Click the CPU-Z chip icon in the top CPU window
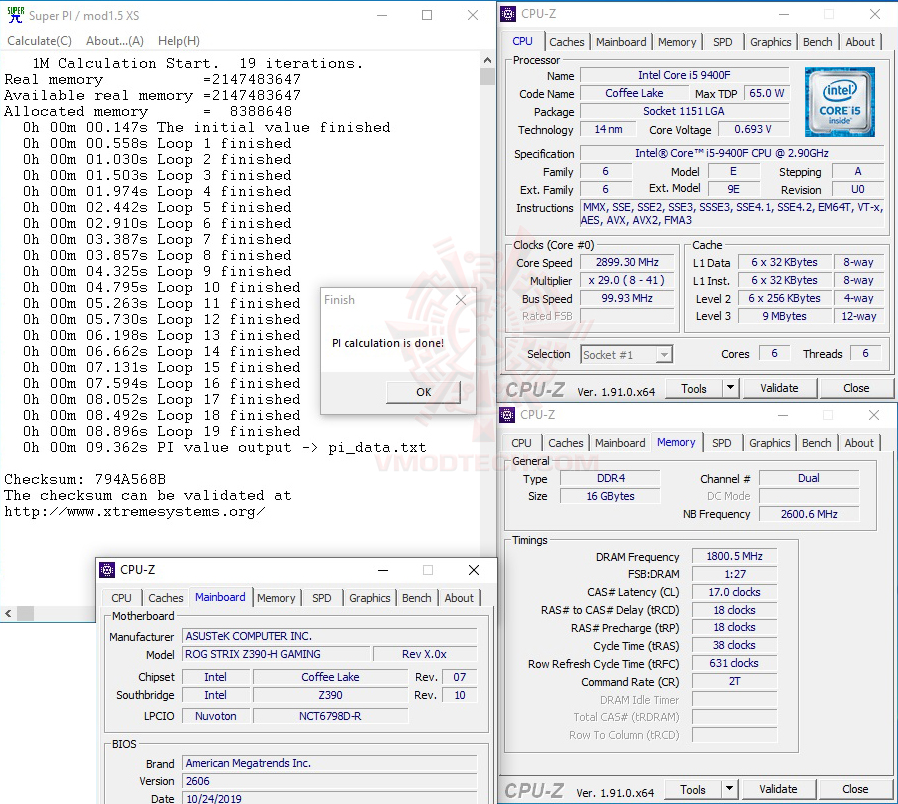Screen dimensions: 898x804 coord(508,14)
